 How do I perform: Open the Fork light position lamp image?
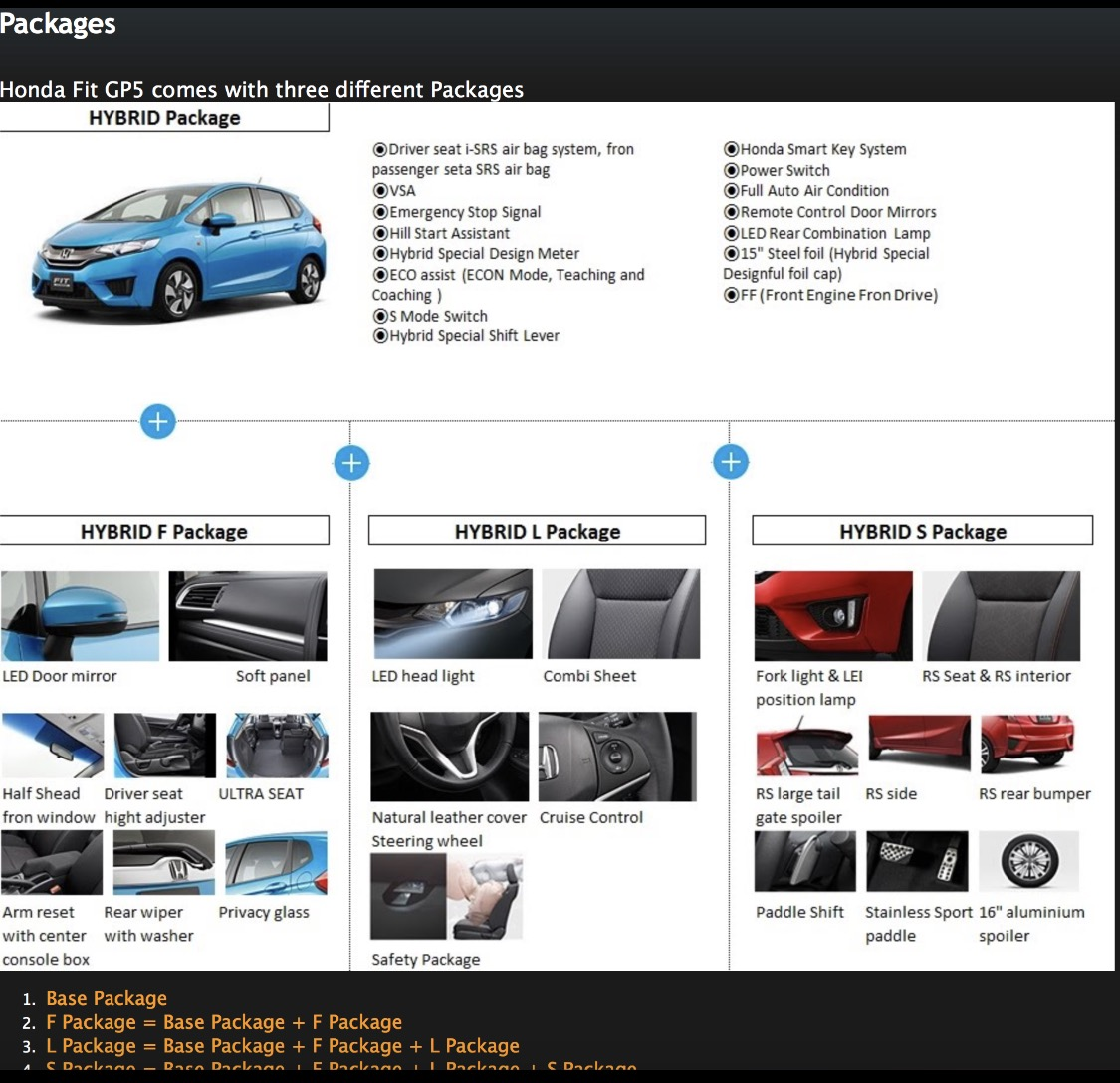click(833, 616)
